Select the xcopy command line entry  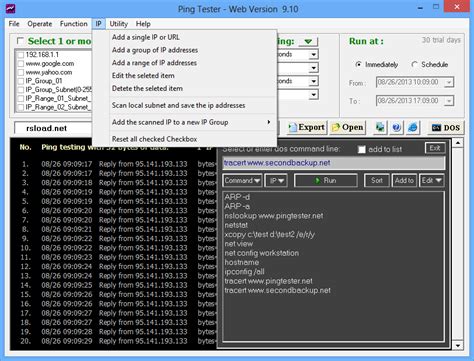click(x=269, y=234)
